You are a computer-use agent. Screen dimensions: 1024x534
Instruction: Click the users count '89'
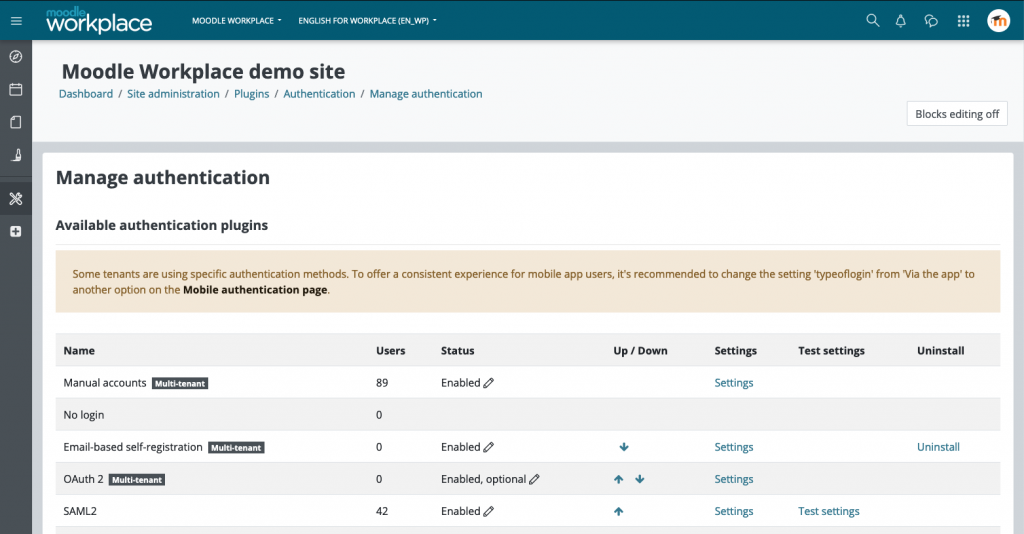(382, 383)
